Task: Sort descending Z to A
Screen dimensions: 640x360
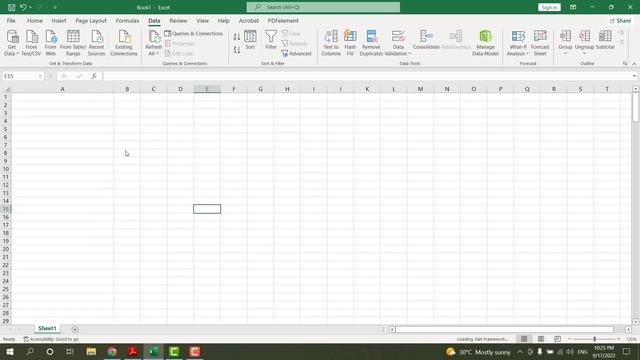Action: click(237, 50)
